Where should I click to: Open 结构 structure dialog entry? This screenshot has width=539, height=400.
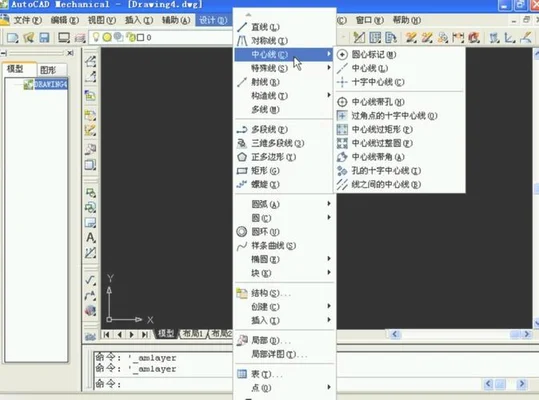point(284,293)
